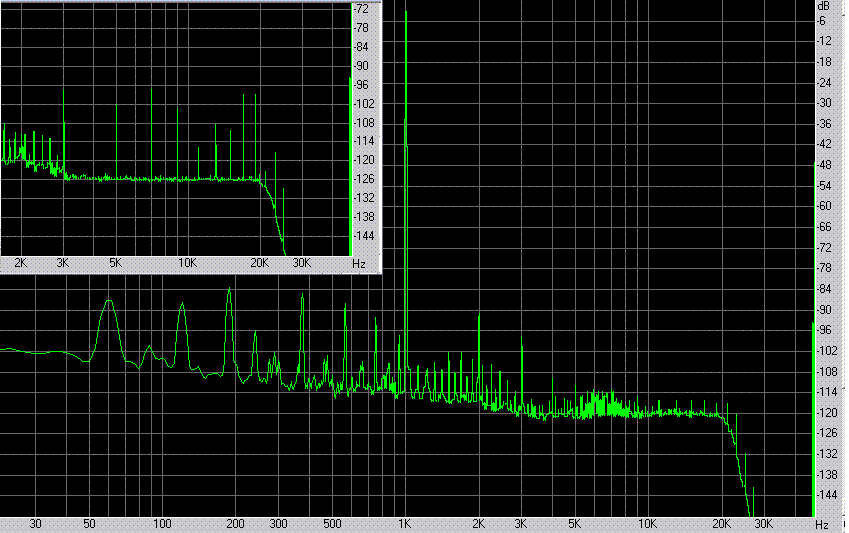Click the -66 dB scale label
The image size is (849, 533).
coord(824,226)
